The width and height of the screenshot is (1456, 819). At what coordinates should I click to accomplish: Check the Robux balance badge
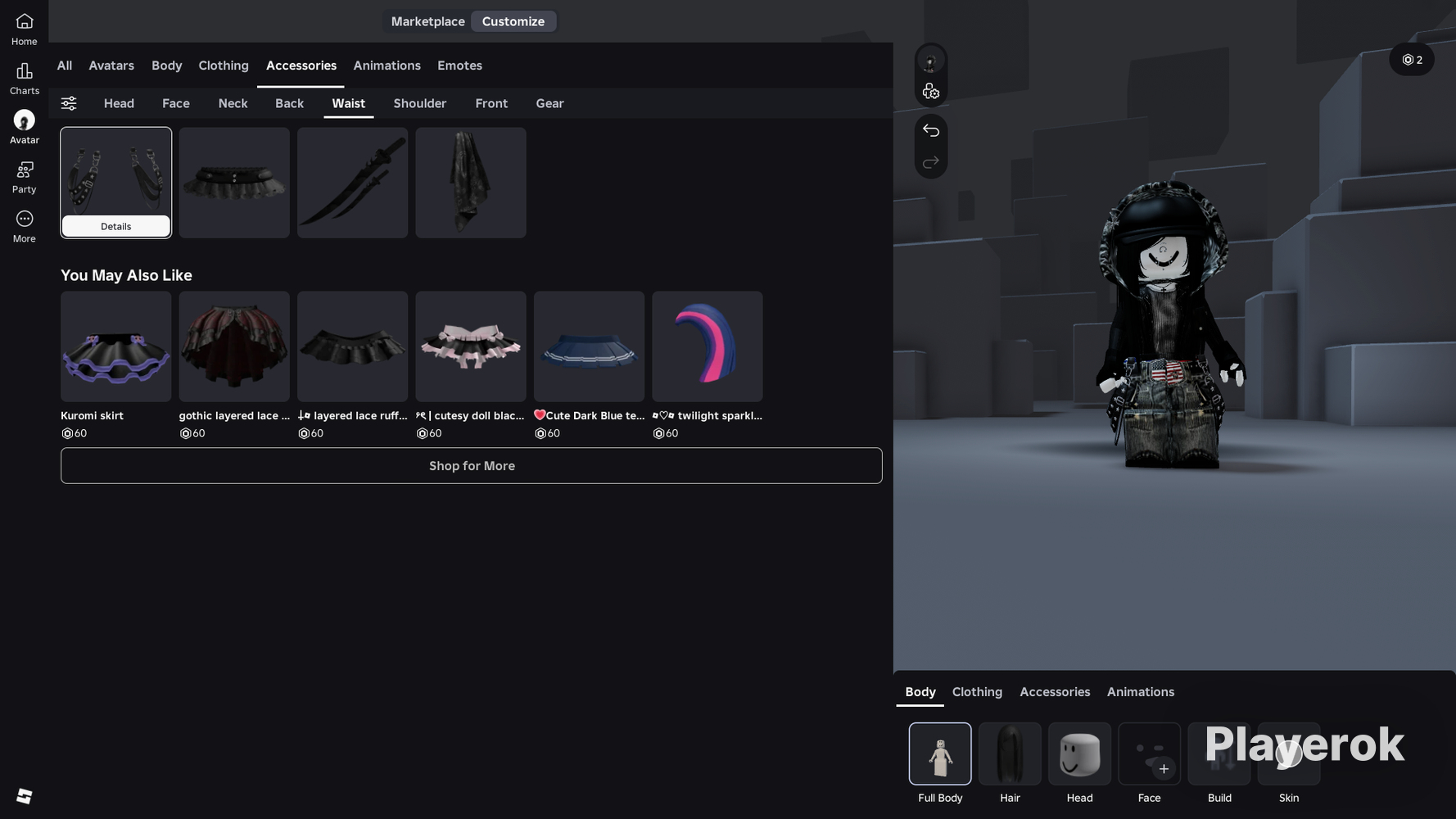click(x=1412, y=60)
